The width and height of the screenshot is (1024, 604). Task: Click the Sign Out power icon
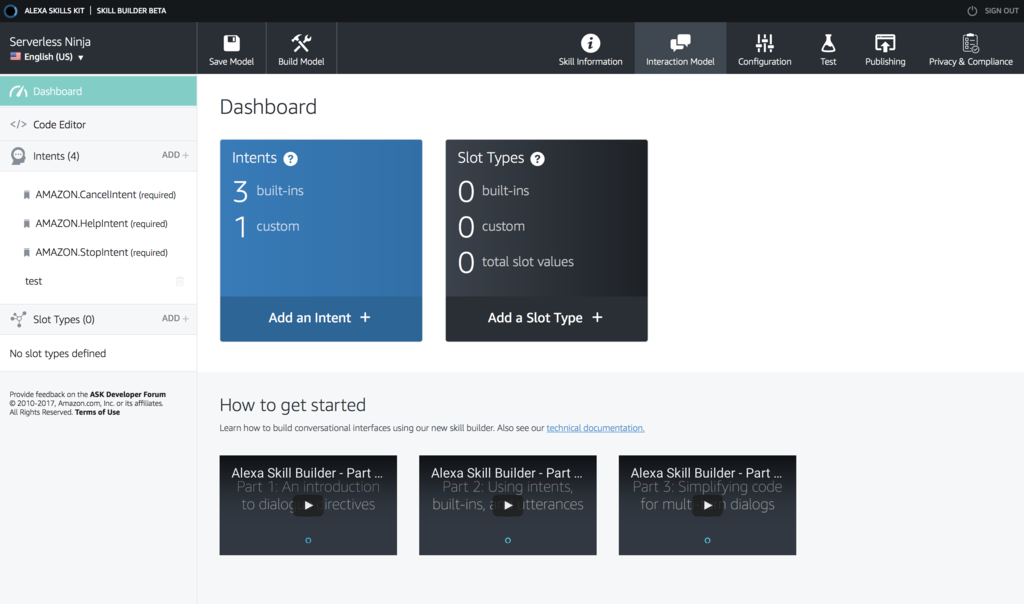[x=972, y=10]
